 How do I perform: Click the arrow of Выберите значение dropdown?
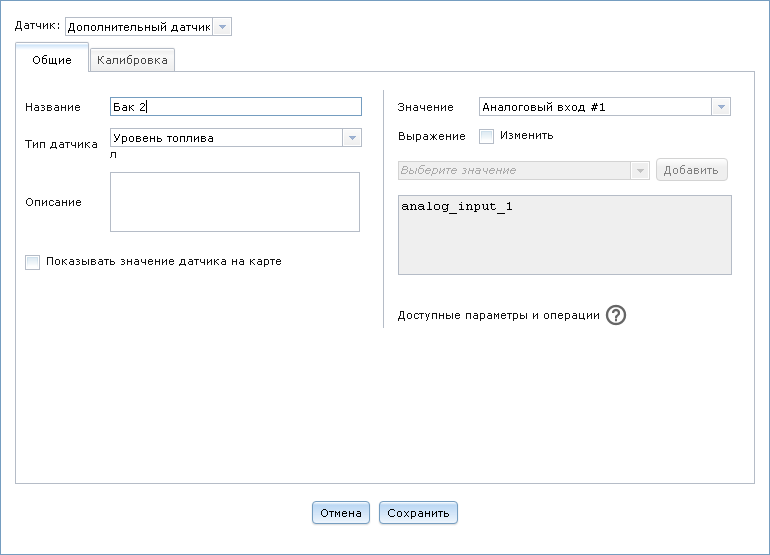640,170
